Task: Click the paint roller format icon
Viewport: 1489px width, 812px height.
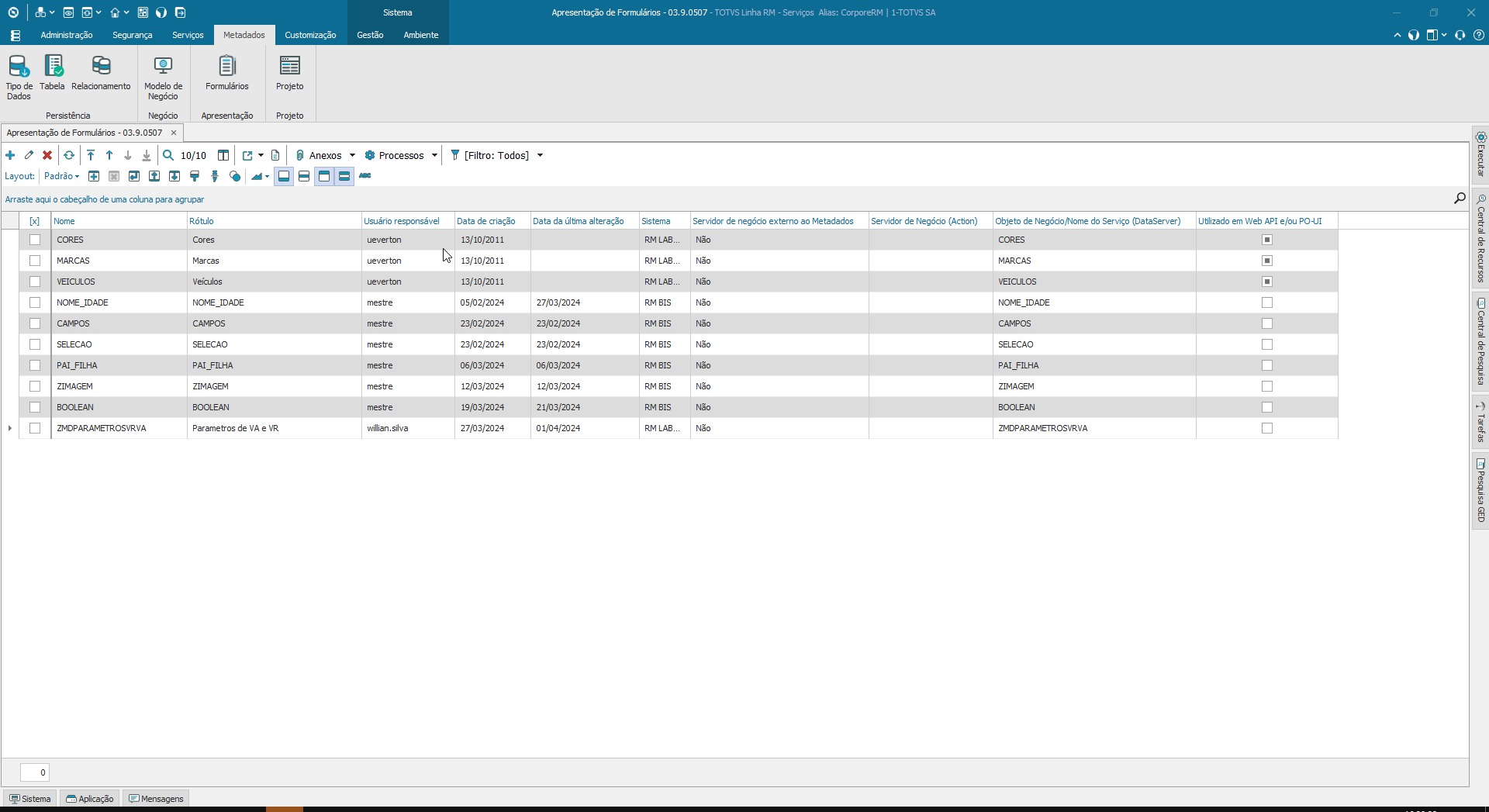Action: [195, 176]
